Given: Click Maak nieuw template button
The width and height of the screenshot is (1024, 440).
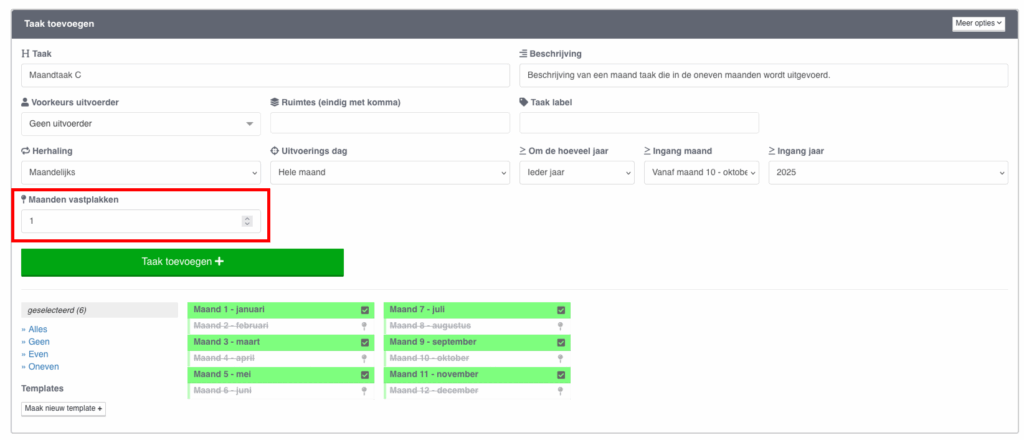Looking at the screenshot, I should pos(63,408).
